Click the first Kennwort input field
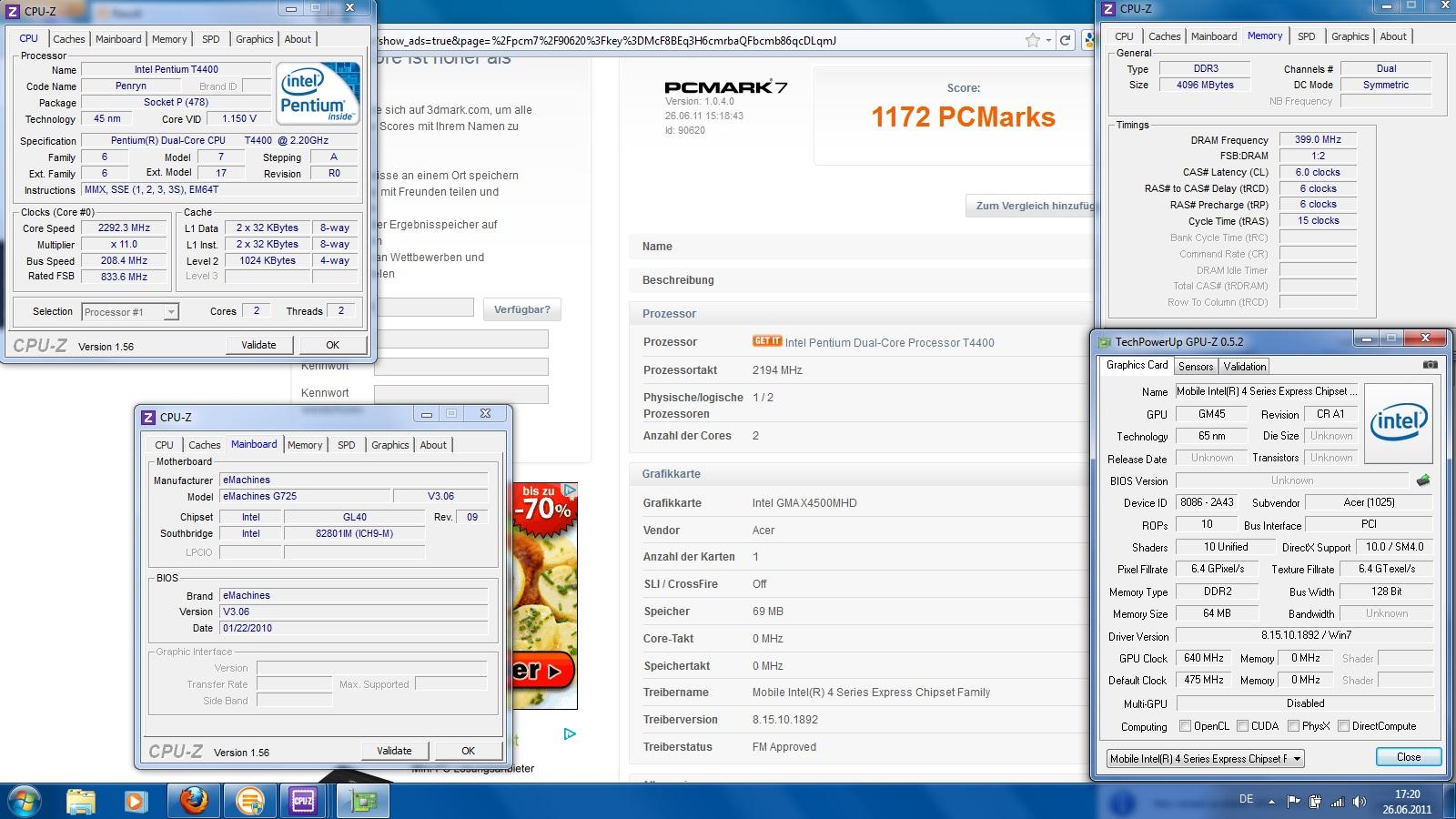1456x819 pixels. coord(460,366)
